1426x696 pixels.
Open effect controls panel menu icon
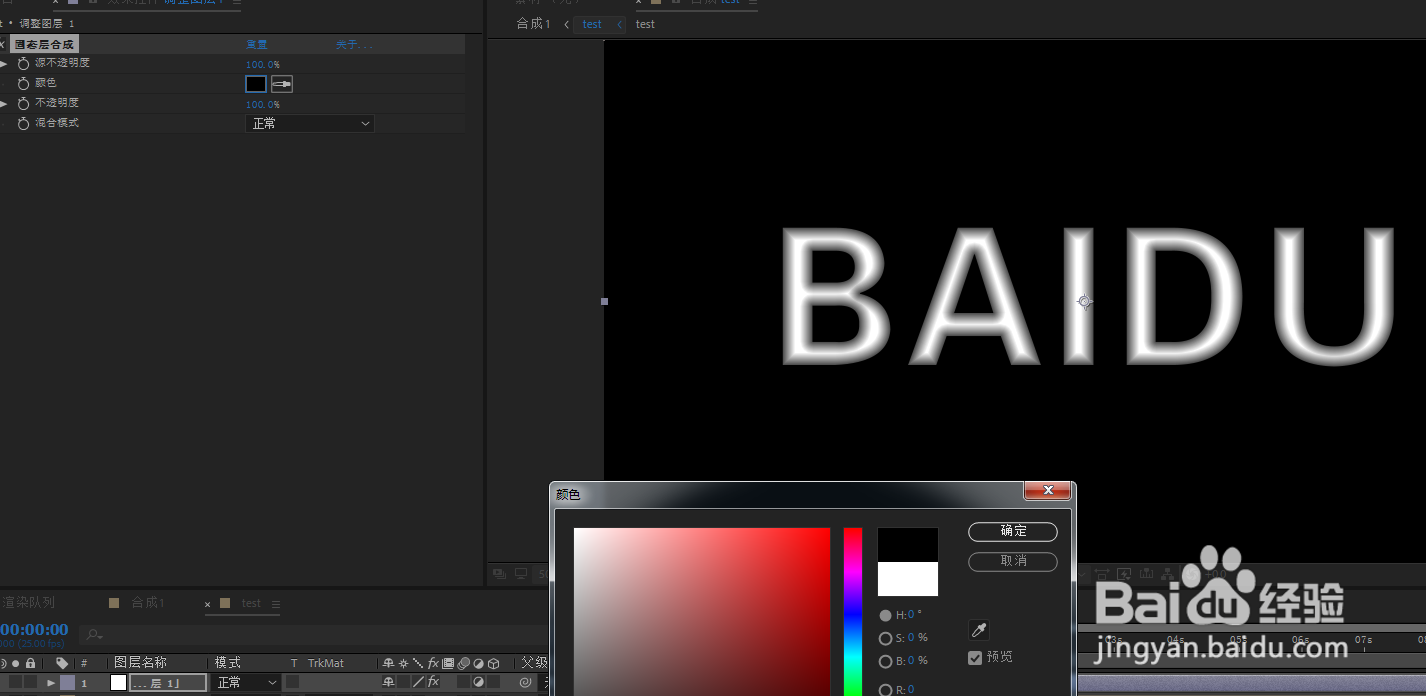[236, 3]
